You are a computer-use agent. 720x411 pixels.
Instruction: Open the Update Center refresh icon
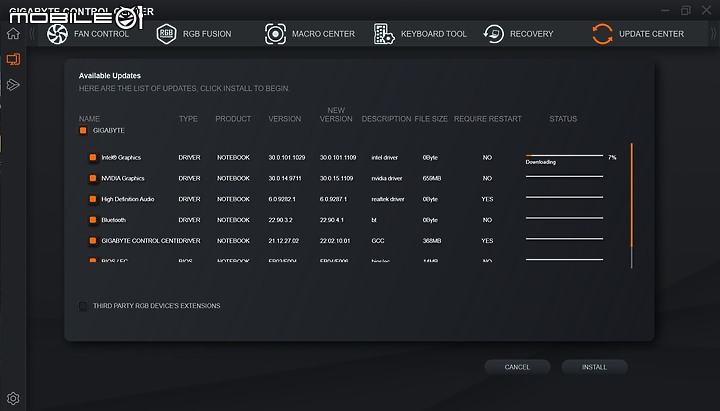point(602,34)
